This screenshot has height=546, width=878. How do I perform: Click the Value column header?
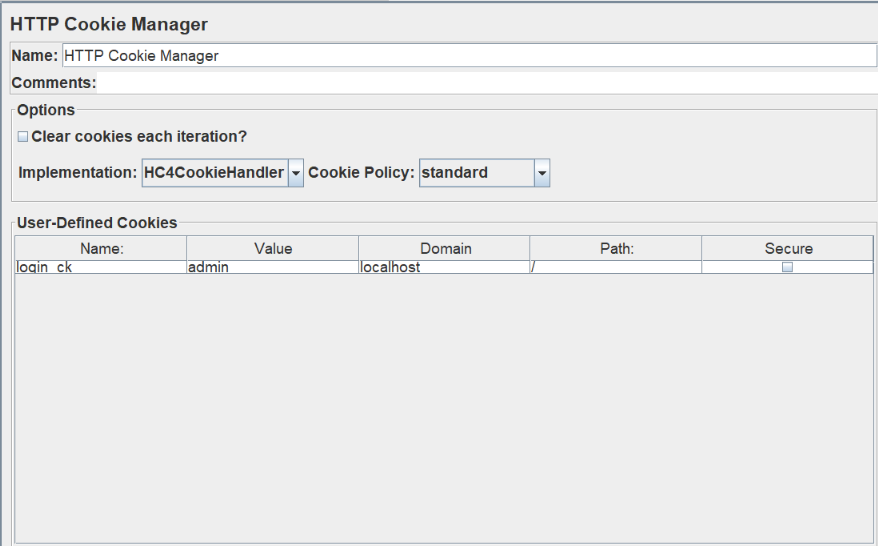tap(272, 248)
